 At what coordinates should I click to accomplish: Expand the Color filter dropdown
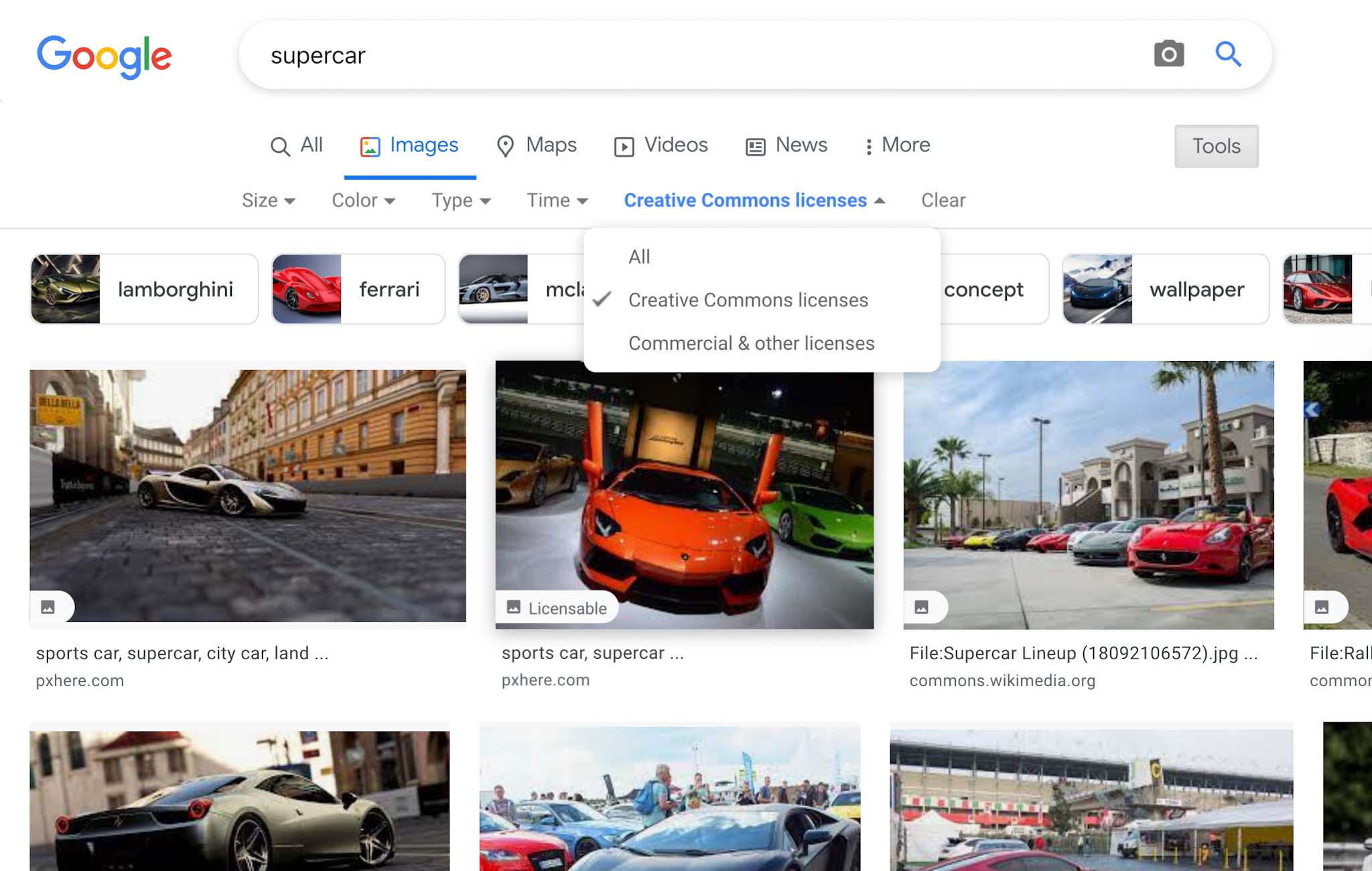tap(364, 200)
